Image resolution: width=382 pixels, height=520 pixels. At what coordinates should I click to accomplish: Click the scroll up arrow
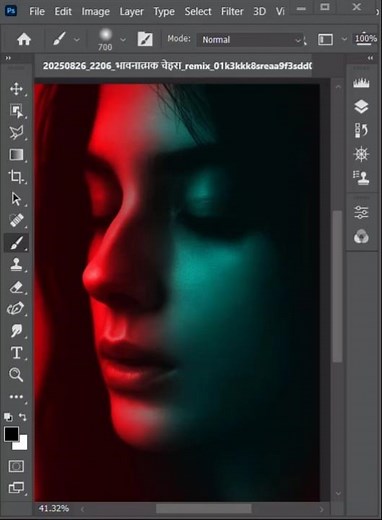click(338, 87)
